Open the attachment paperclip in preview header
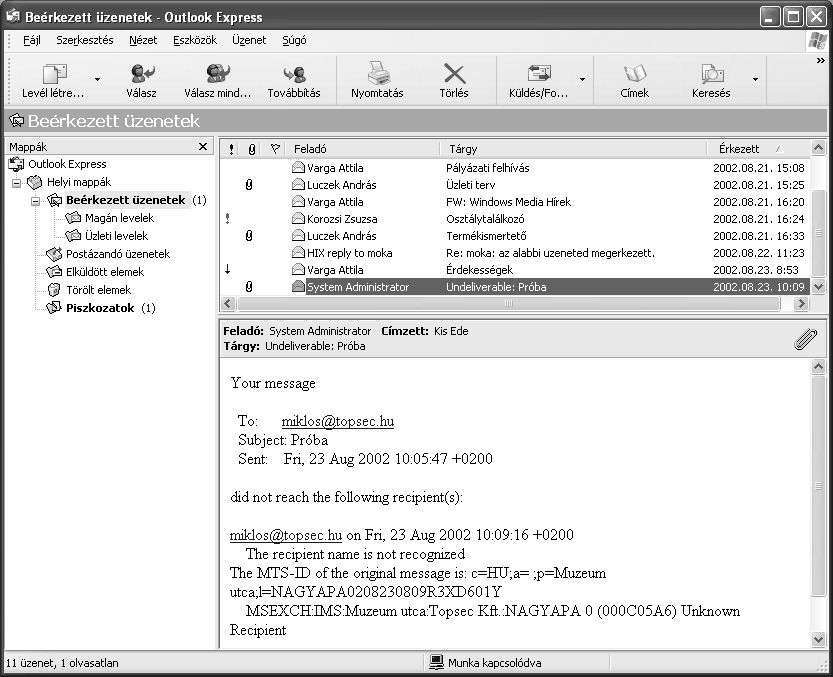The height and width of the screenshot is (677, 833). tap(805, 339)
